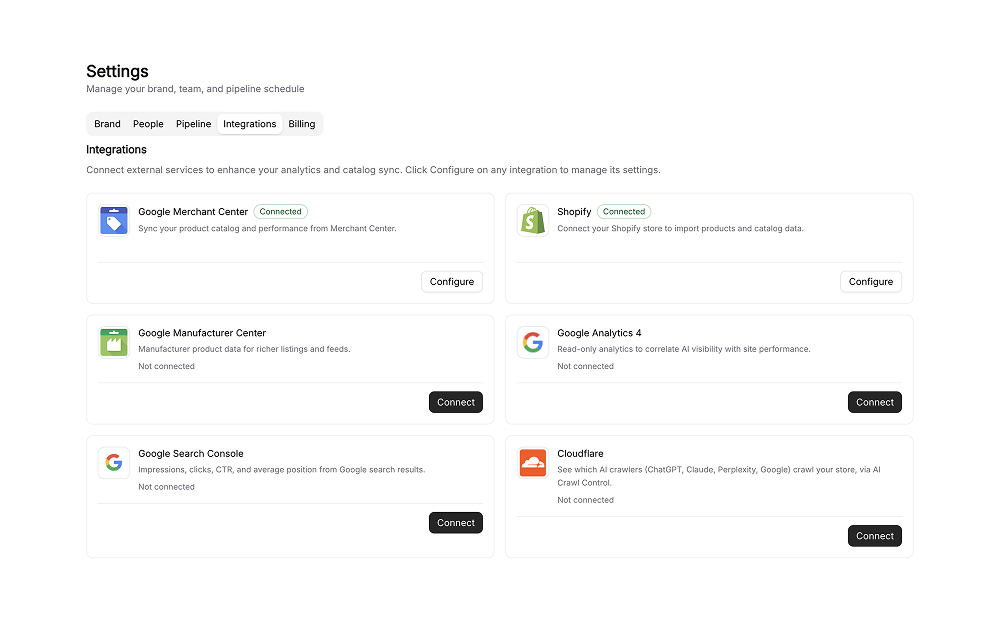Click 'Manufacturer product data for richer listings' text
The width and height of the screenshot is (1004, 622).
(x=244, y=349)
